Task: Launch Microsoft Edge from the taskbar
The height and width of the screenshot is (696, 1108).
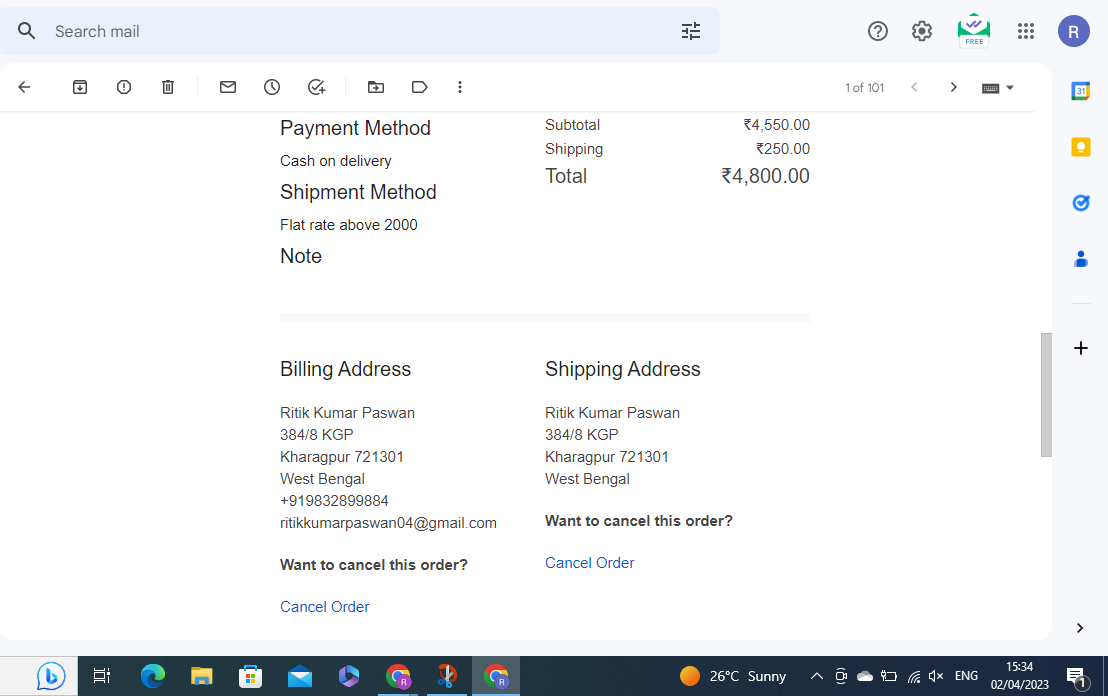Action: point(153,676)
